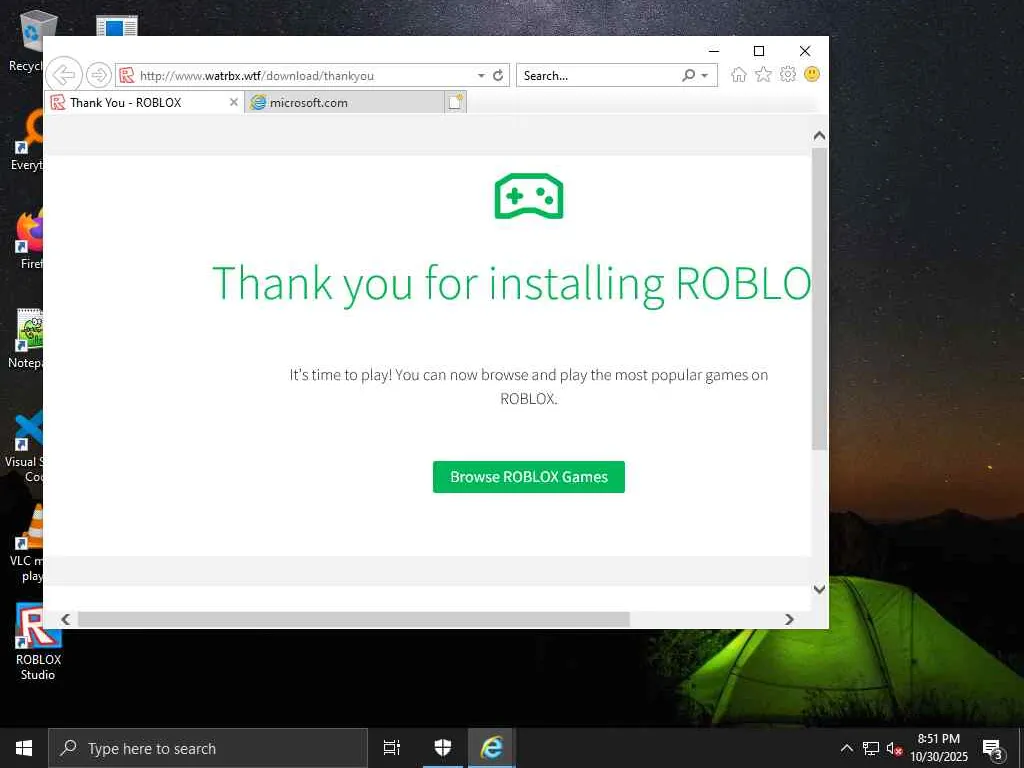This screenshot has height=768, width=1024.
Task: Switch to the microsoft.com tab
Action: point(345,102)
